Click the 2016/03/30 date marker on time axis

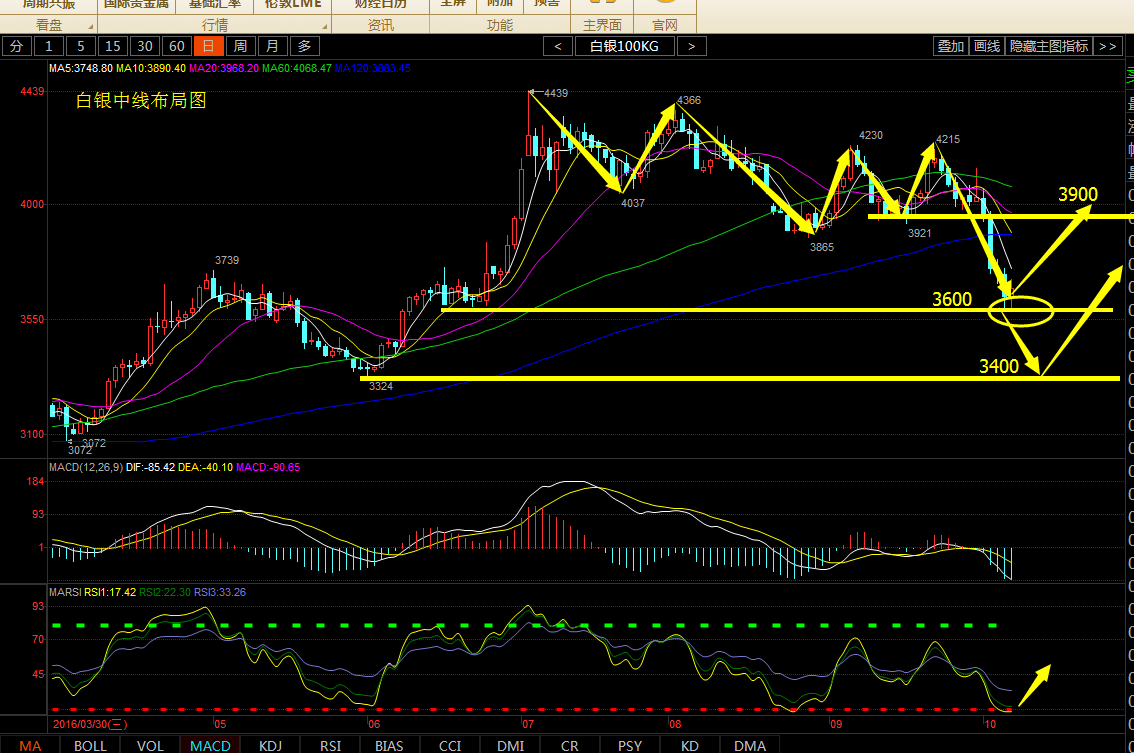[x=88, y=722]
